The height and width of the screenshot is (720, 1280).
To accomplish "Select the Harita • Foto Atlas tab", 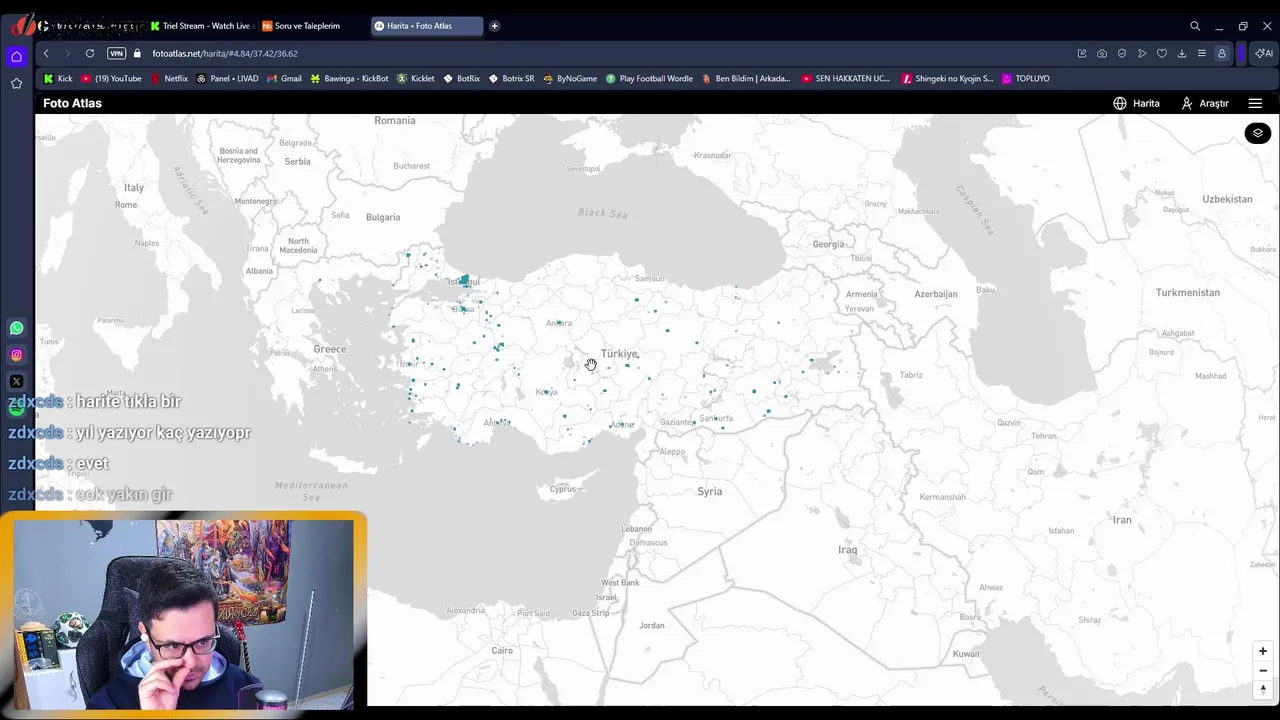I will coord(425,26).
